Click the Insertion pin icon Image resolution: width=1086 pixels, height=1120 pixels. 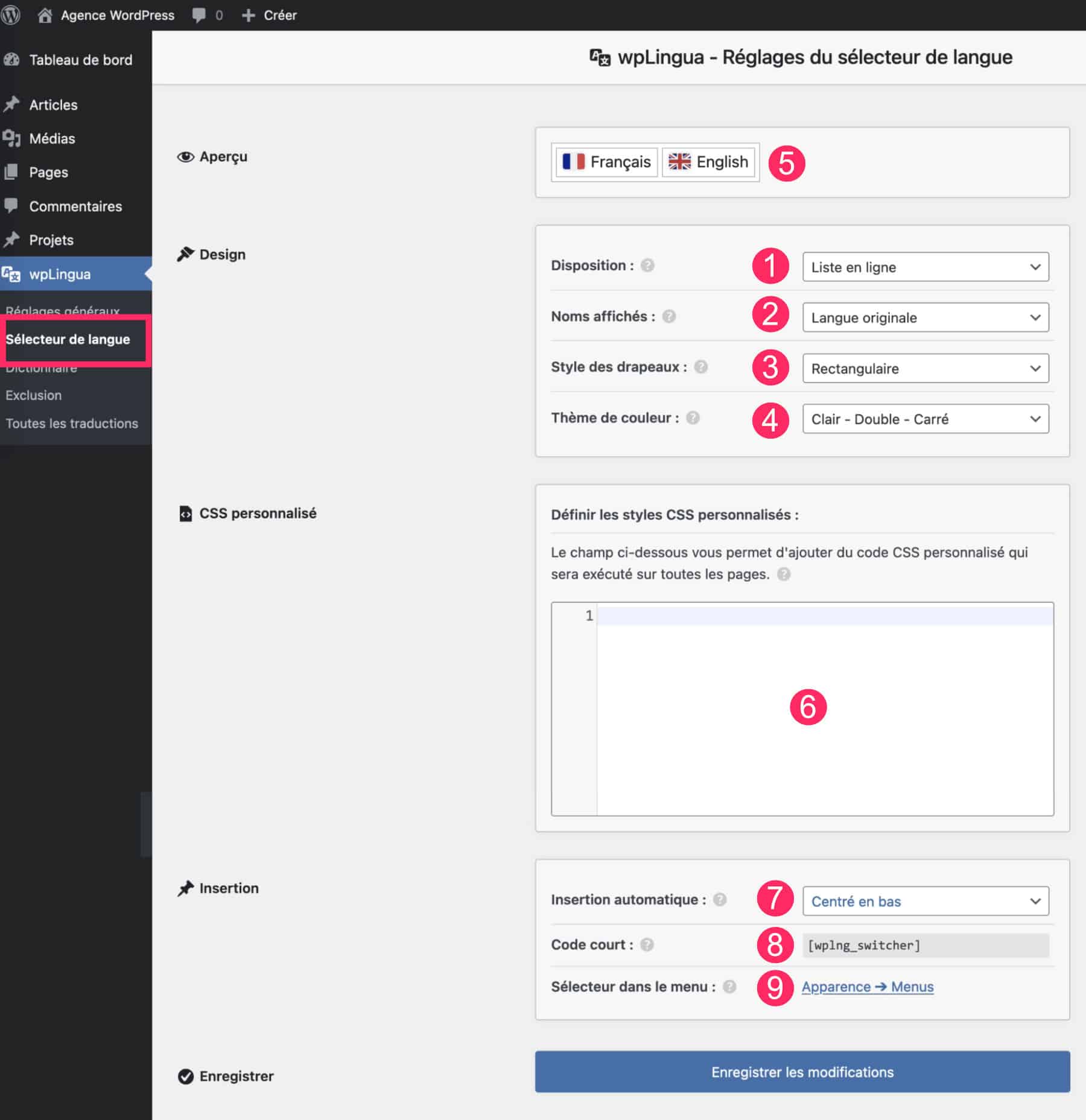(x=185, y=888)
